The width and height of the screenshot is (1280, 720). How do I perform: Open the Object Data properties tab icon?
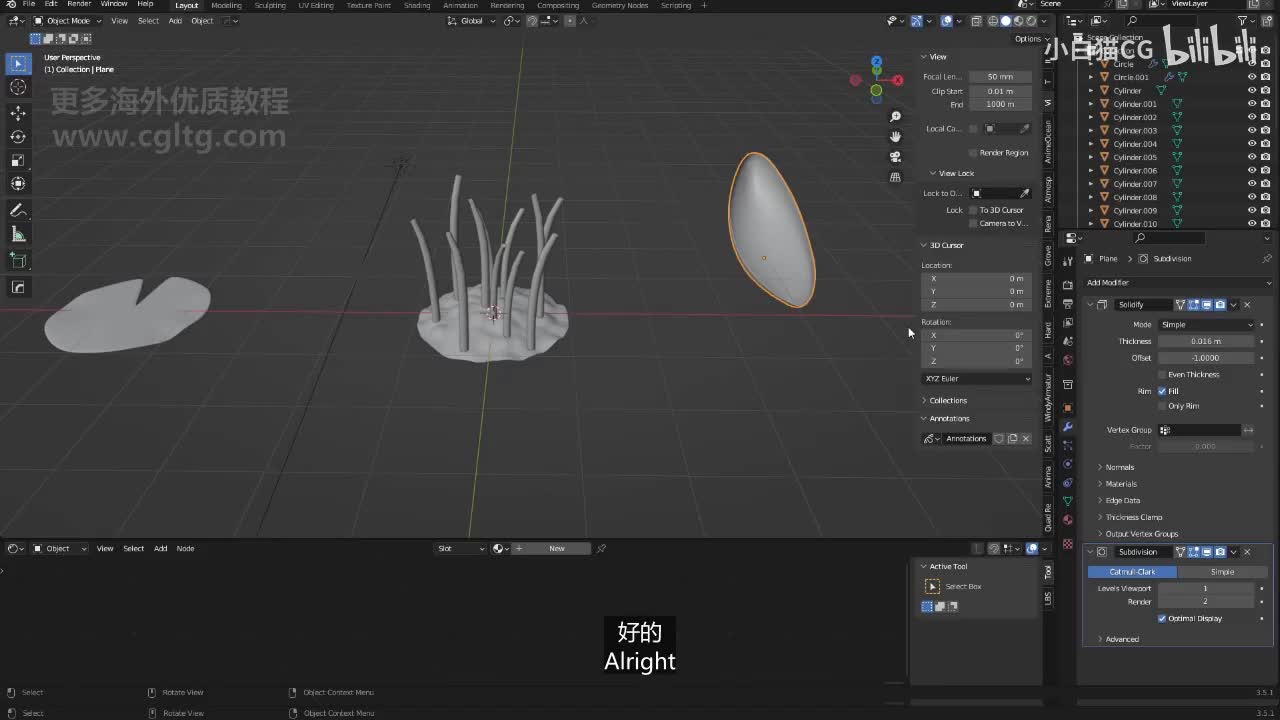(1068, 501)
